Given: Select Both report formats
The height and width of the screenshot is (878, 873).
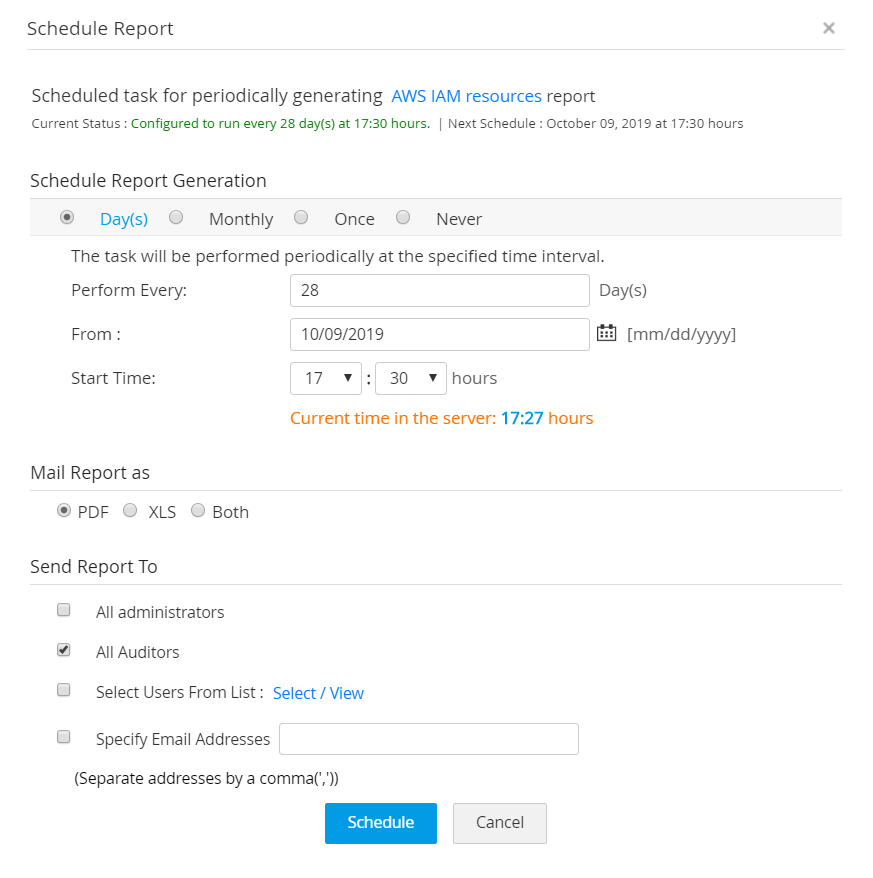Looking at the screenshot, I should pos(198,511).
